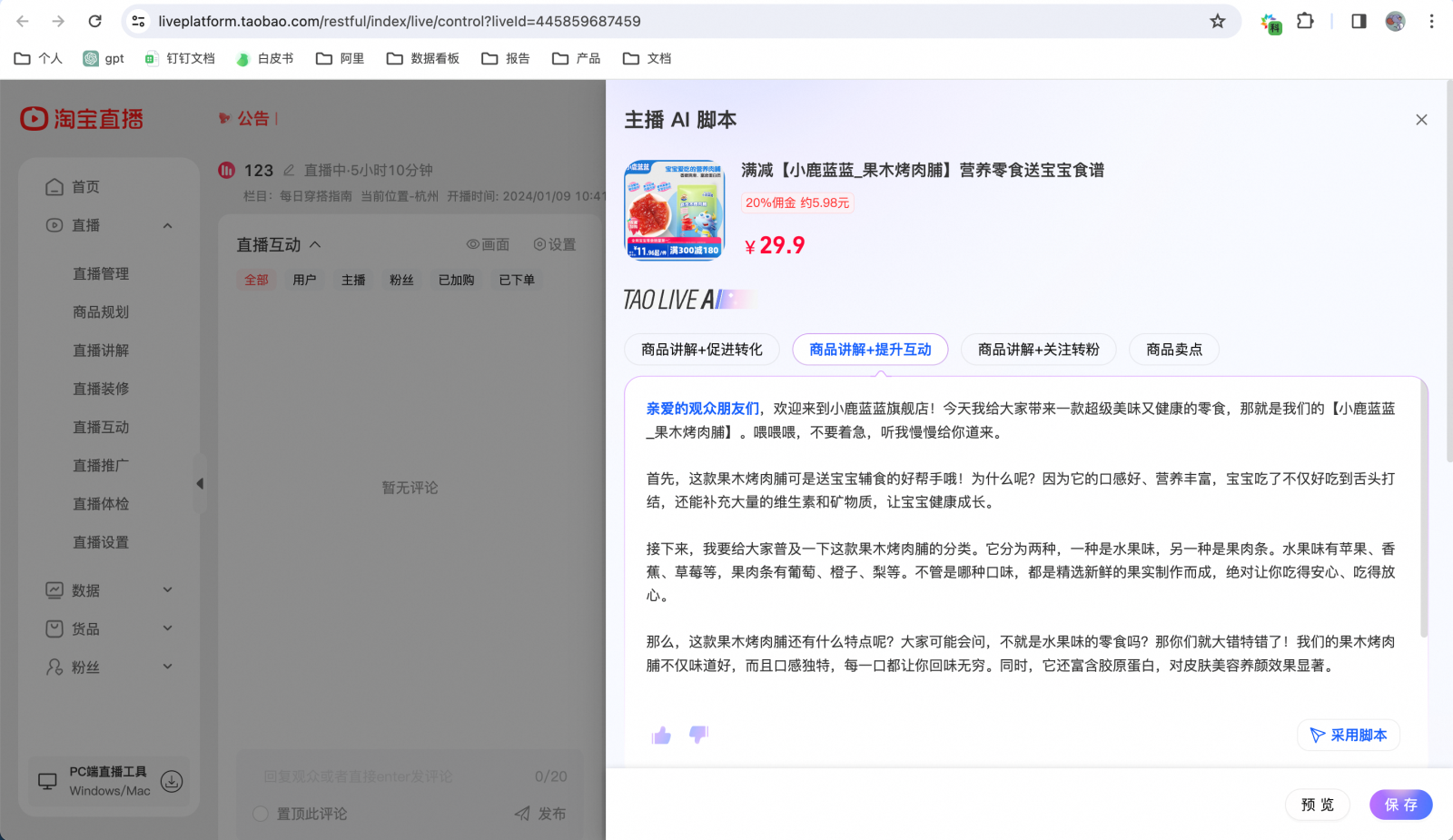
Task: Filter comments by 已加购
Action: 456,280
